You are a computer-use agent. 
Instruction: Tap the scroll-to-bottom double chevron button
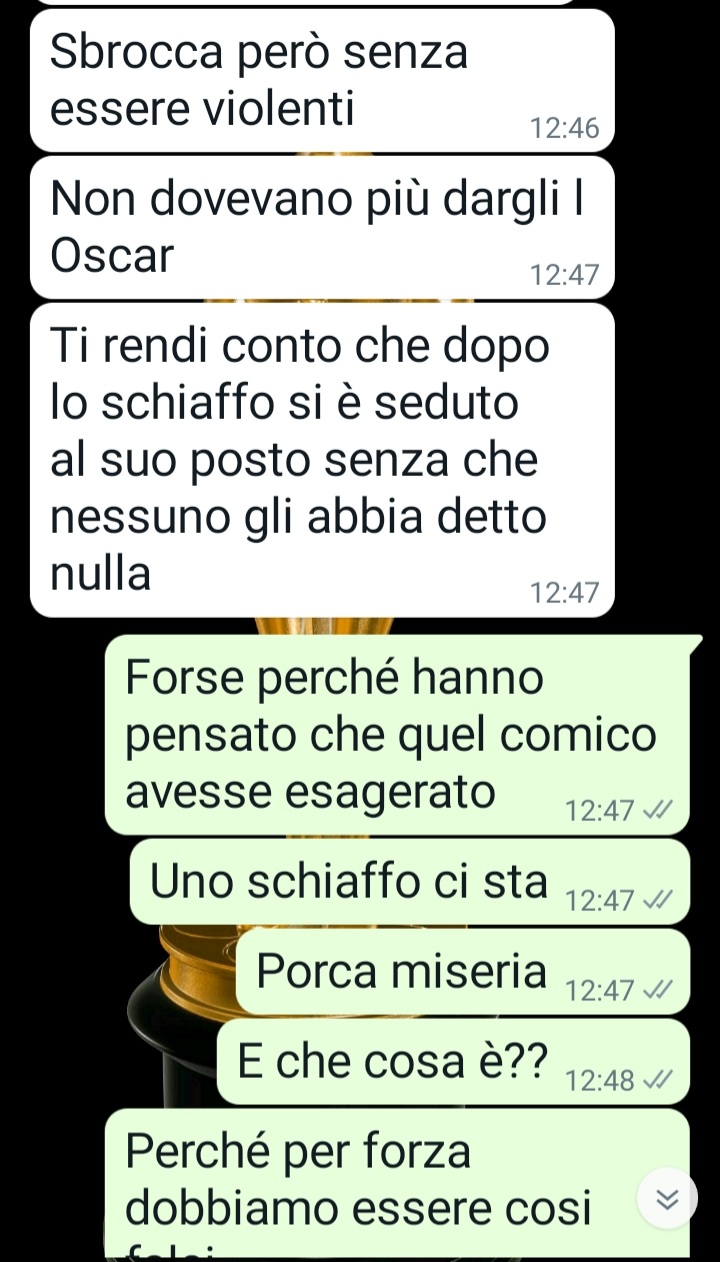pos(667,1198)
